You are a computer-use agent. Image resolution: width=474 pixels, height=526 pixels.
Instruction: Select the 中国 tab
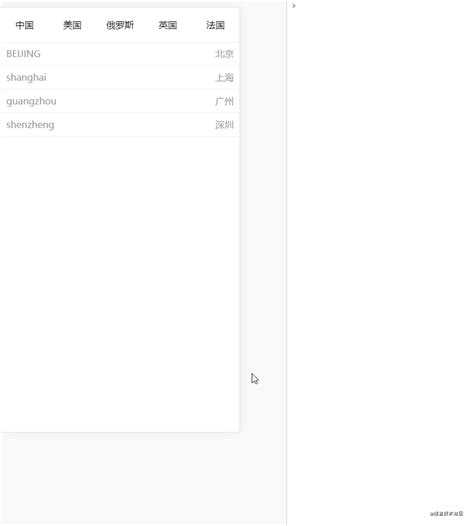click(24, 25)
